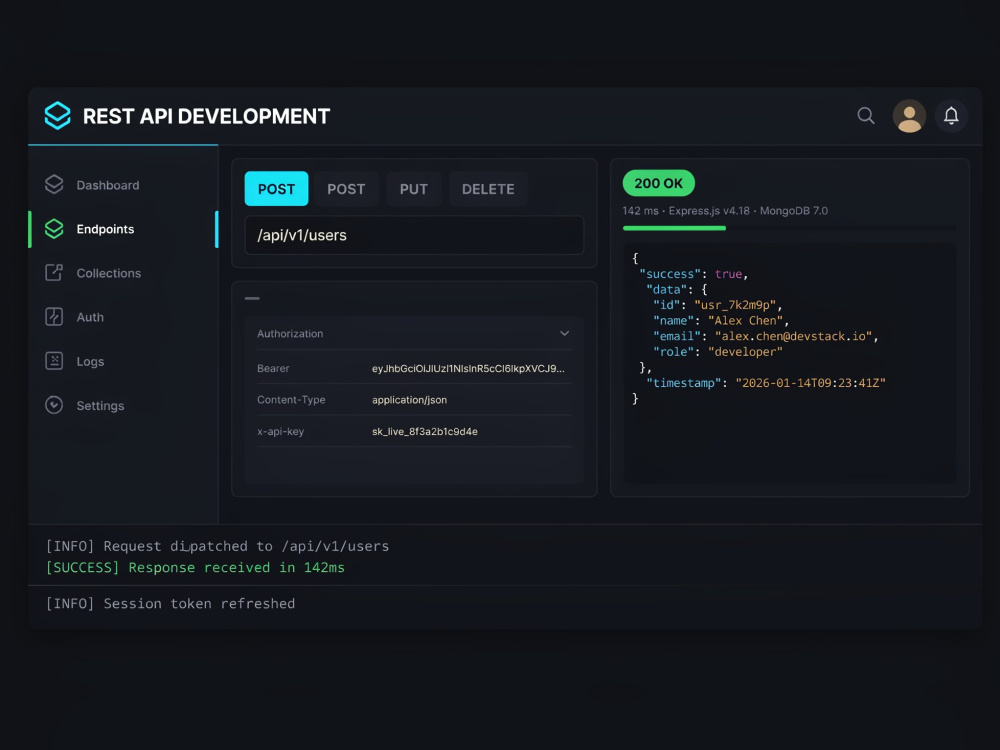This screenshot has width=1000, height=750.
Task: Click the green Endpoints sidebar icon
Action: (54, 228)
